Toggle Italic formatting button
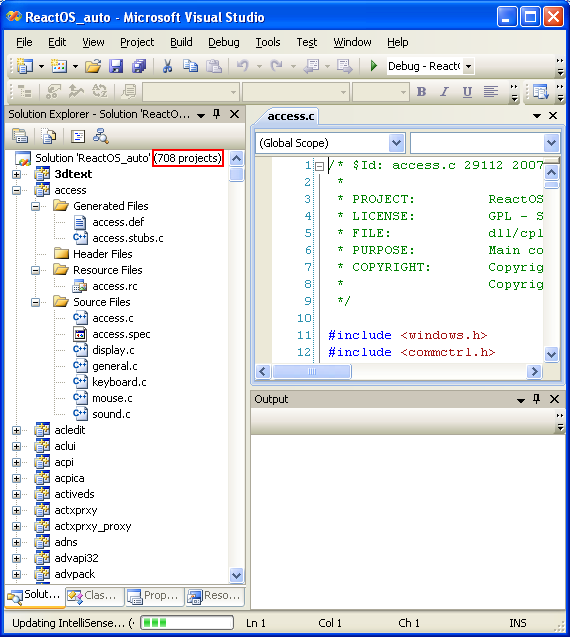The image size is (570, 637). 444,92
